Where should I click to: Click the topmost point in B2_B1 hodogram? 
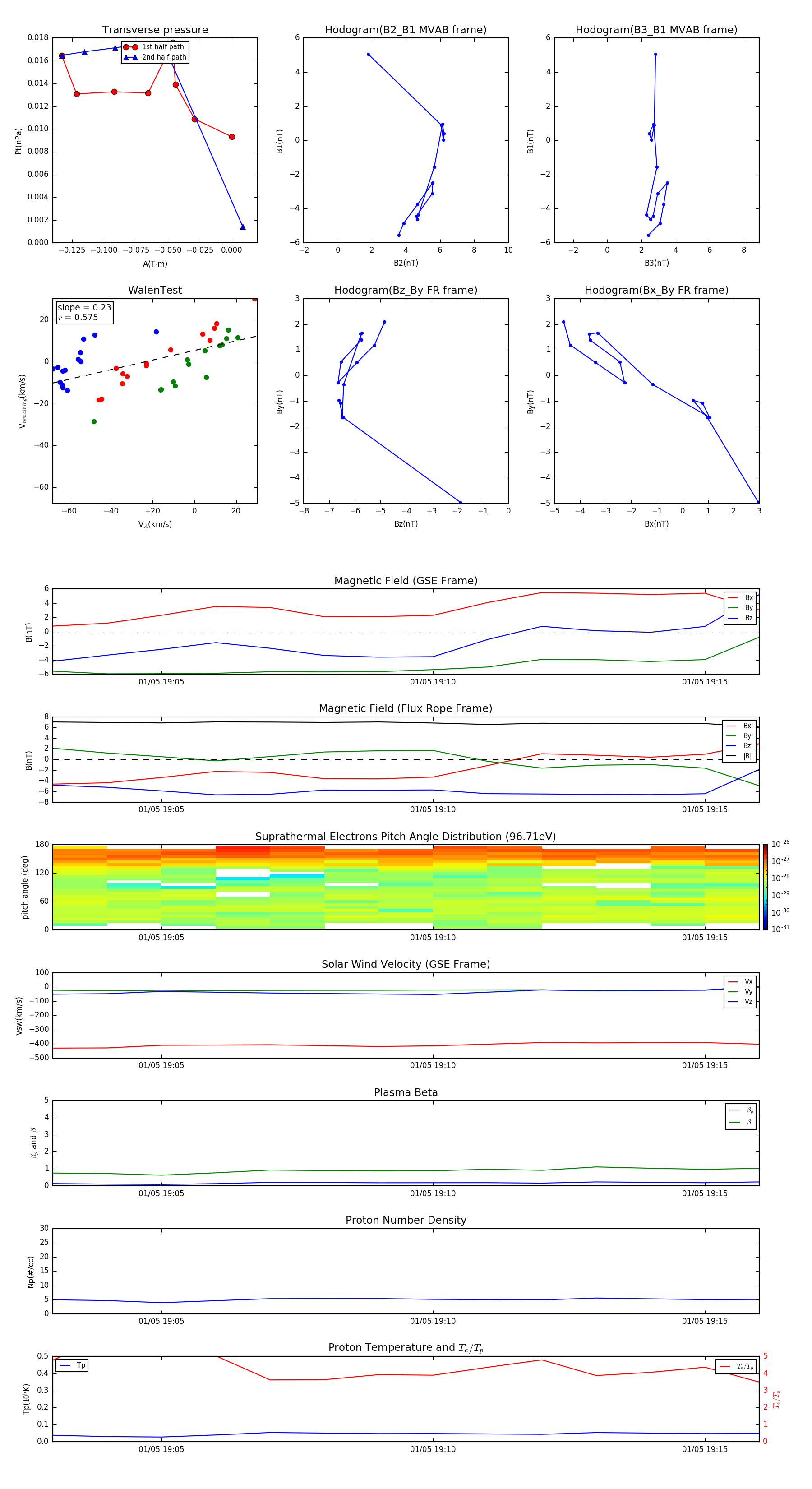tap(368, 54)
